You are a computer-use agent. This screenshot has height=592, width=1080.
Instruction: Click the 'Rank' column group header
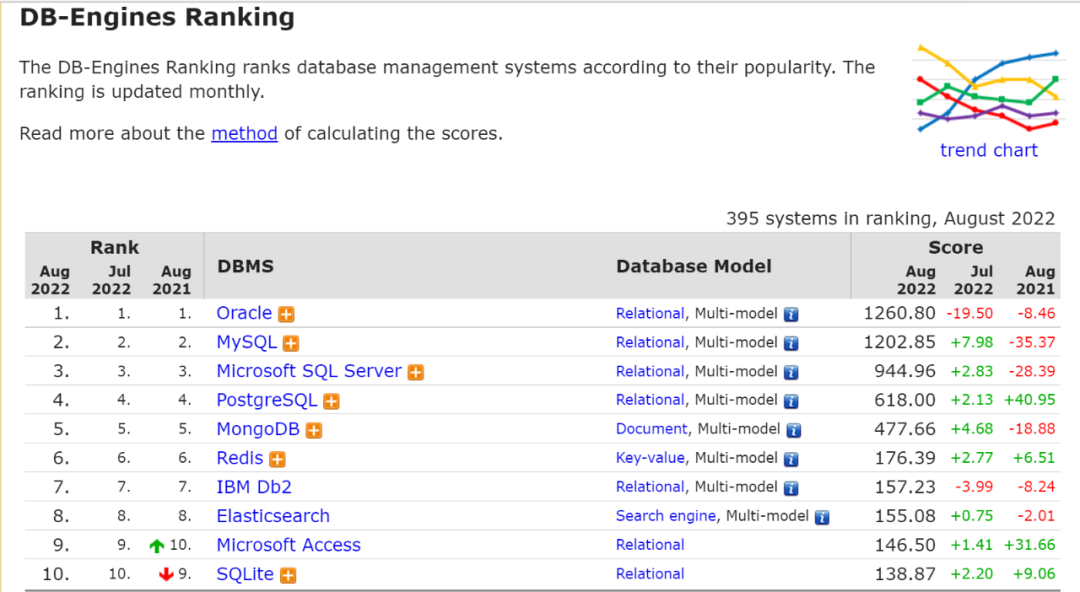pos(114,247)
